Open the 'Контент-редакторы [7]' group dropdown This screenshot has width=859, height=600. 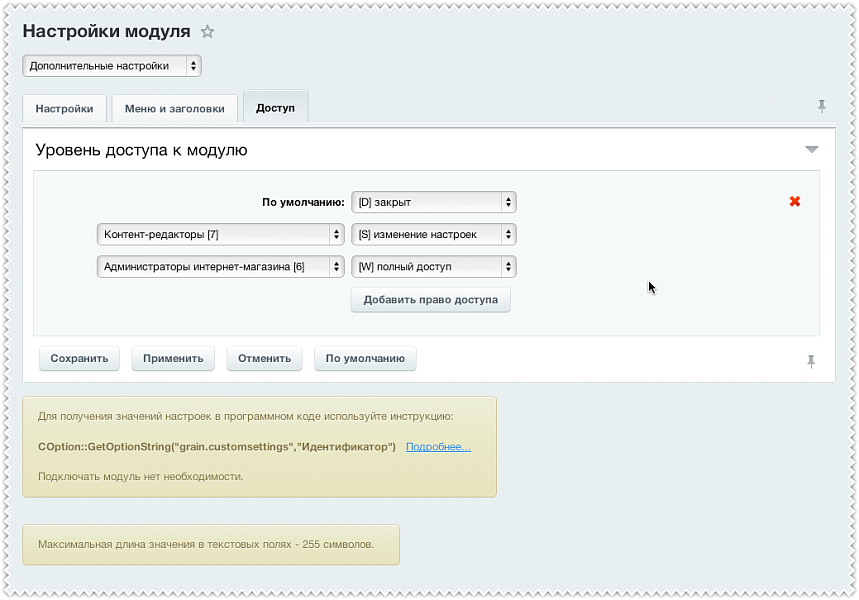point(220,235)
